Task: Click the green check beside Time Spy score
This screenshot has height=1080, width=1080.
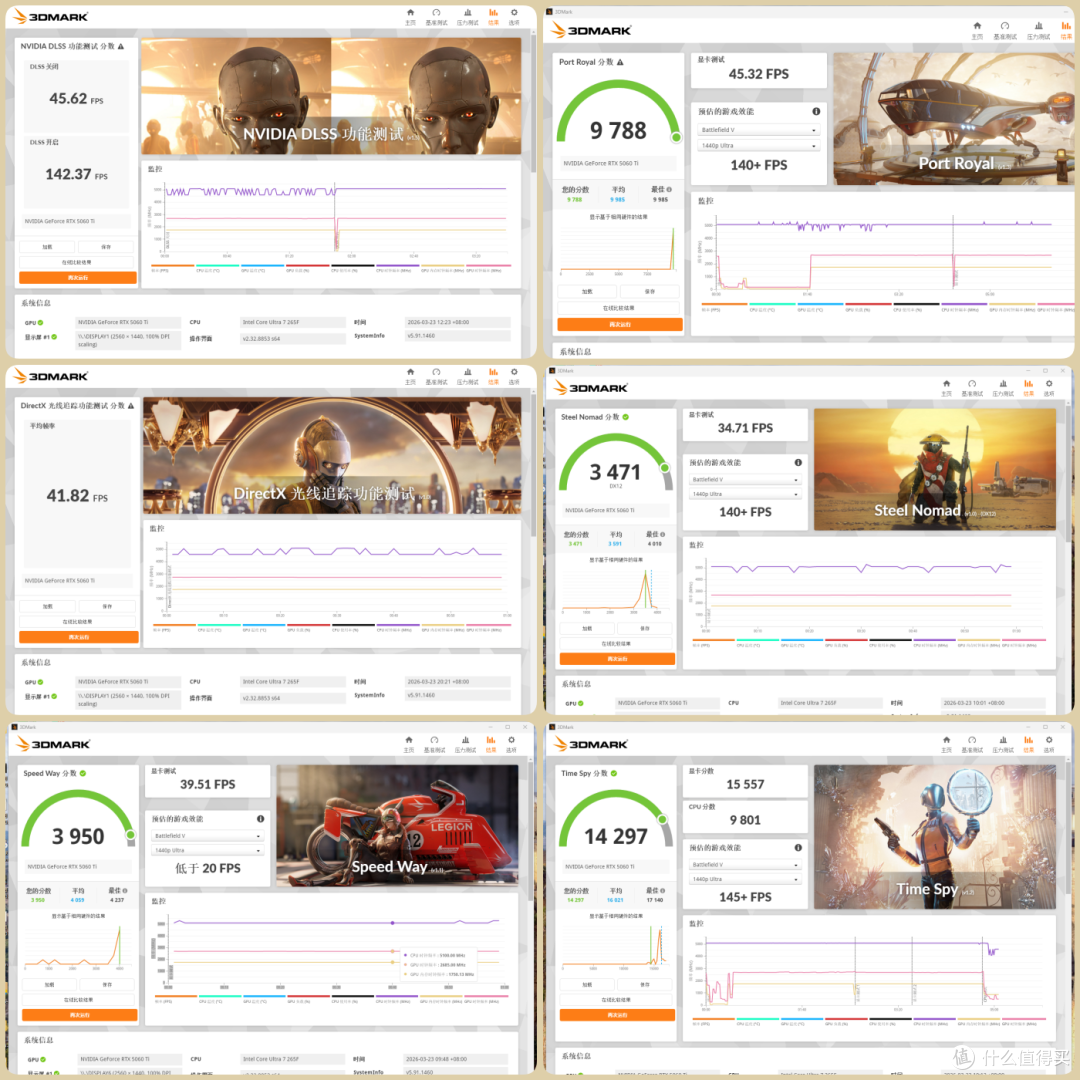Action: click(614, 773)
